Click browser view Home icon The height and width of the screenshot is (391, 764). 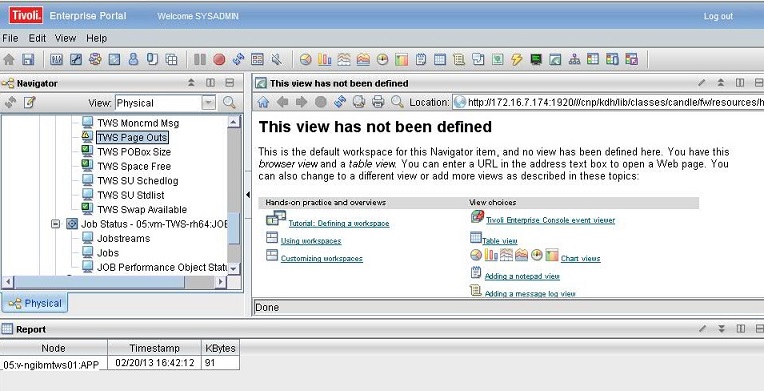pyautogui.click(x=263, y=102)
